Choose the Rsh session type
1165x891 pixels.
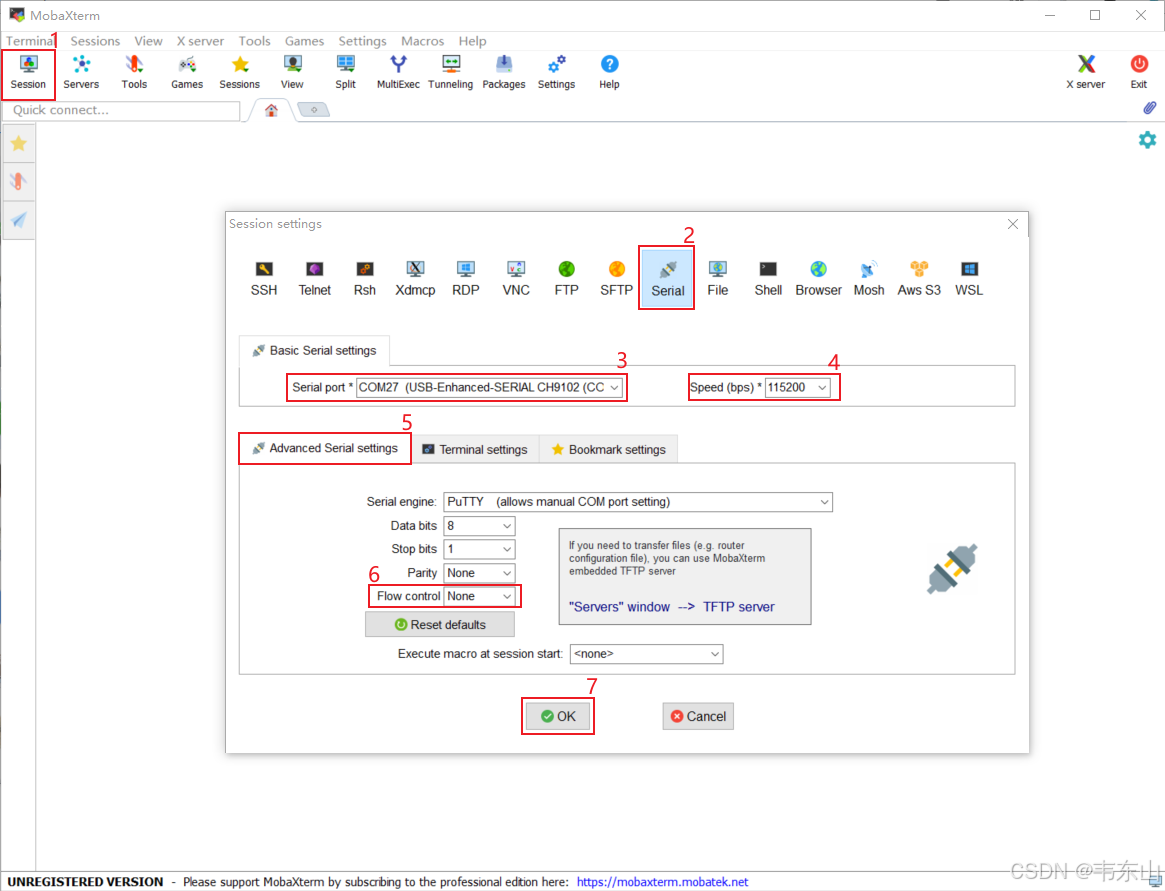click(365, 279)
